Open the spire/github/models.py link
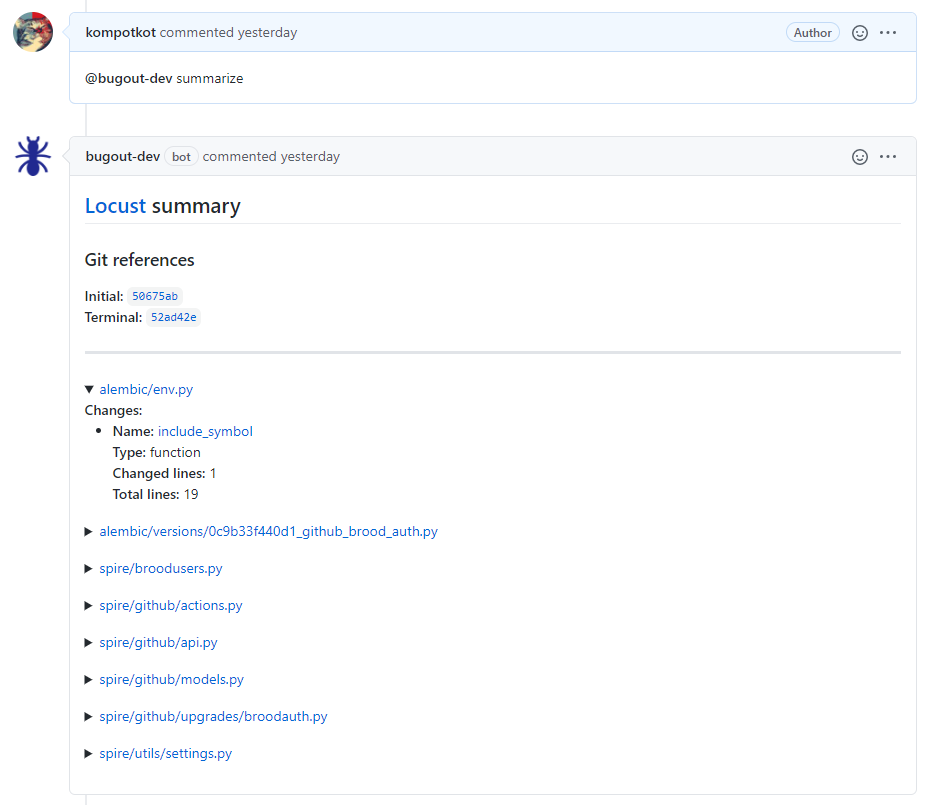 click(171, 679)
